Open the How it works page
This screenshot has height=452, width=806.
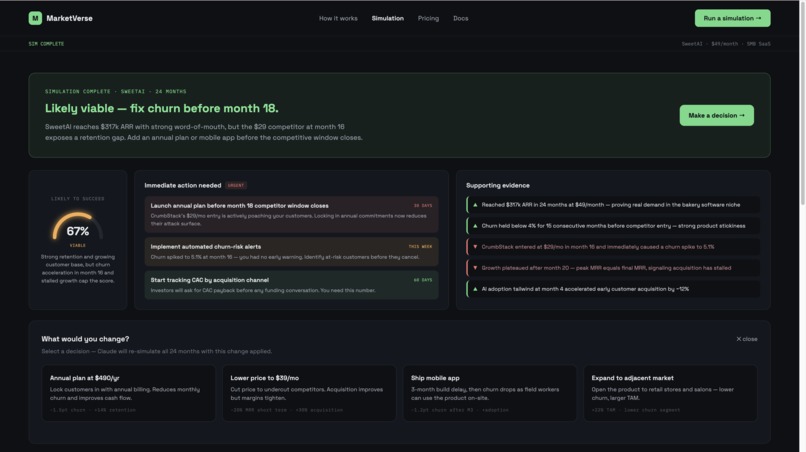pyautogui.click(x=338, y=19)
